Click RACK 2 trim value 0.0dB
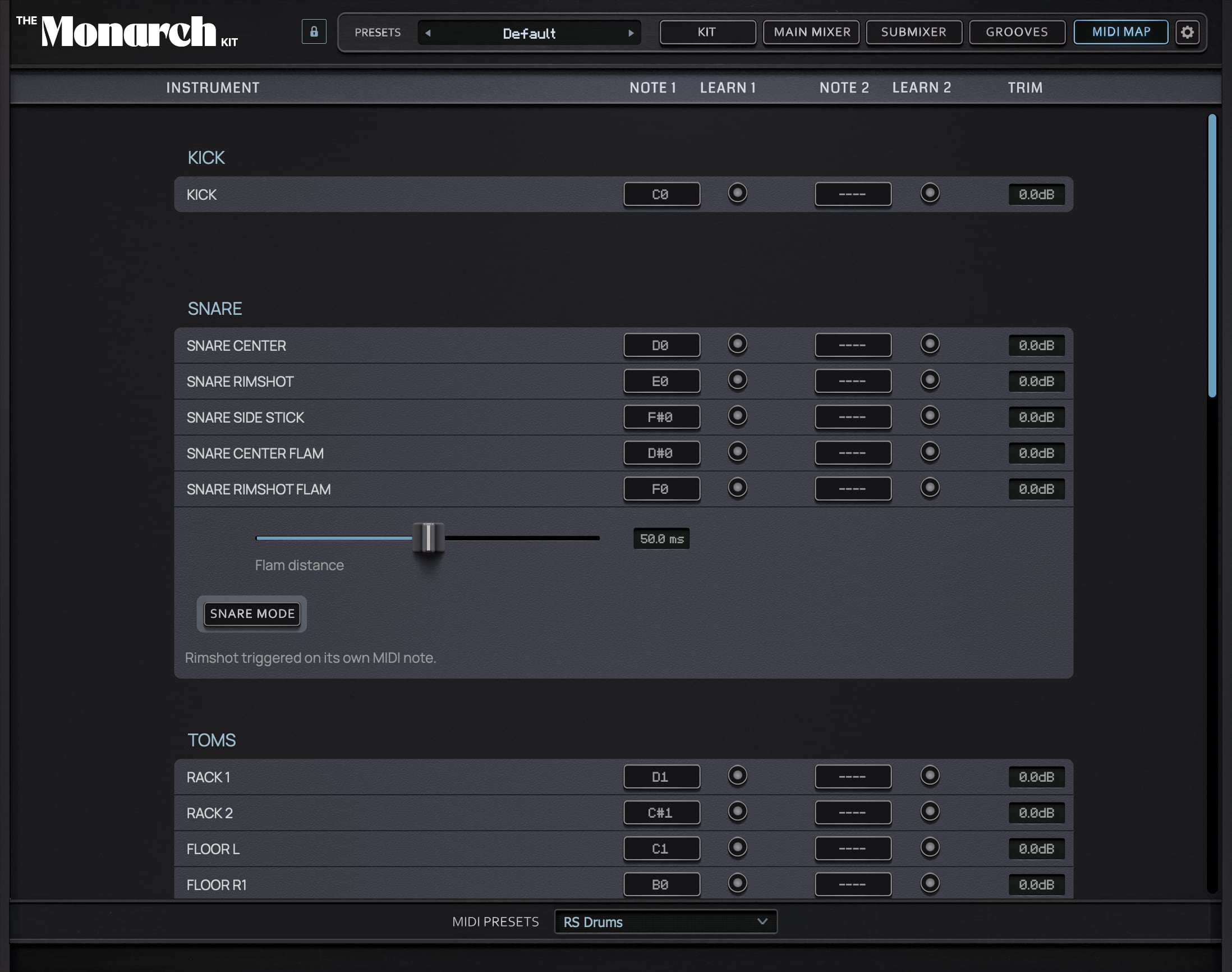Screen dimensions: 1232x972 (1036, 812)
